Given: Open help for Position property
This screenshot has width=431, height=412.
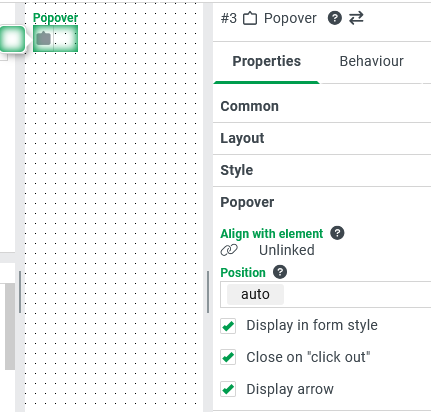Looking at the screenshot, I should (x=280, y=272).
